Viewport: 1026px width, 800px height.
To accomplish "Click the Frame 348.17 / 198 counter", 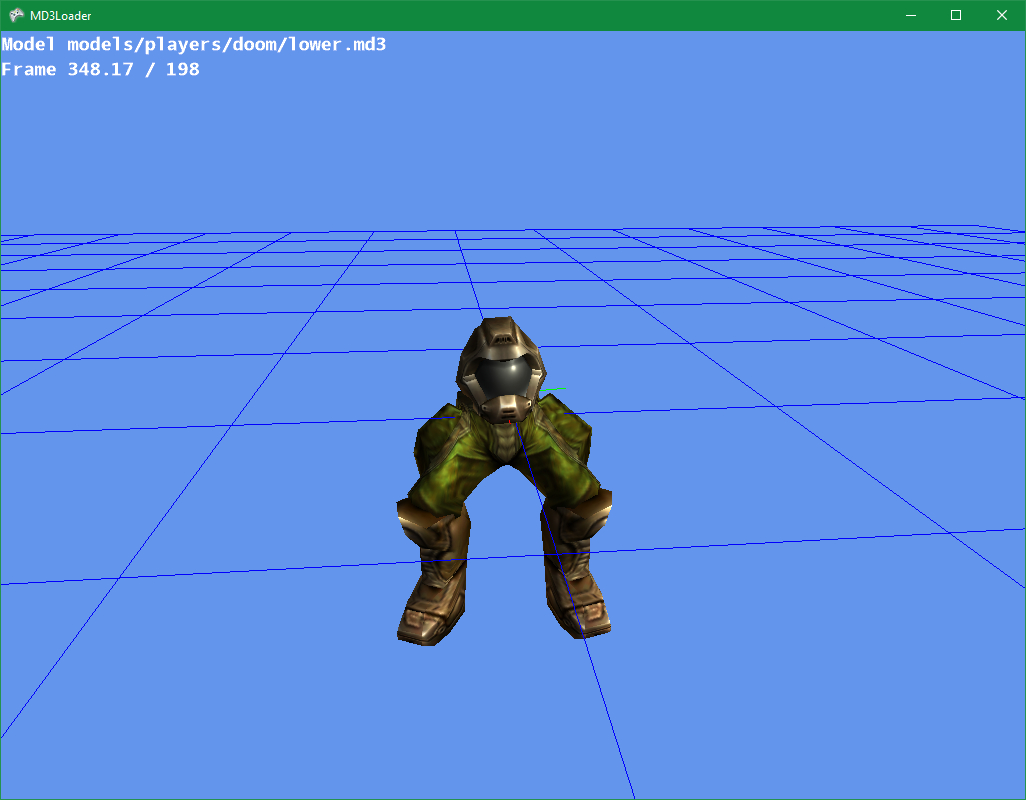I will 101,70.
